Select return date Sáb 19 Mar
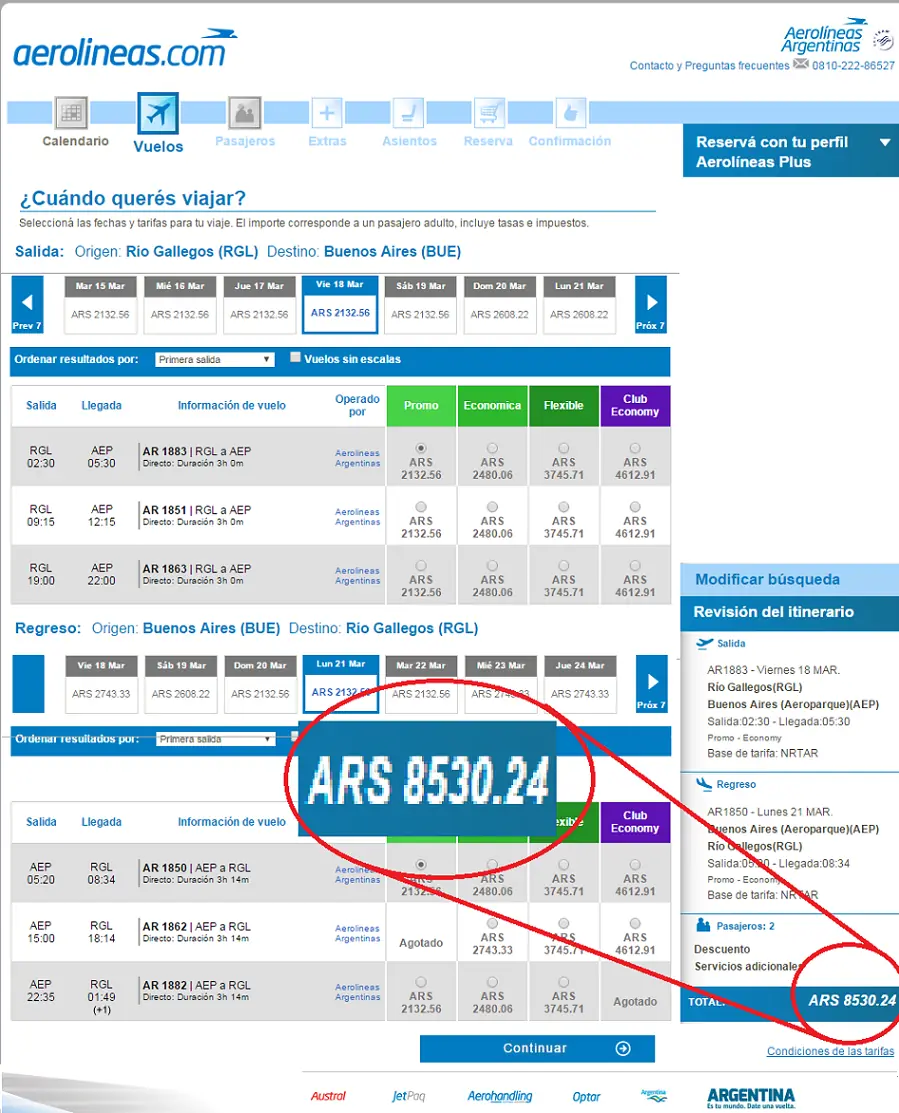899x1113 pixels. point(181,684)
